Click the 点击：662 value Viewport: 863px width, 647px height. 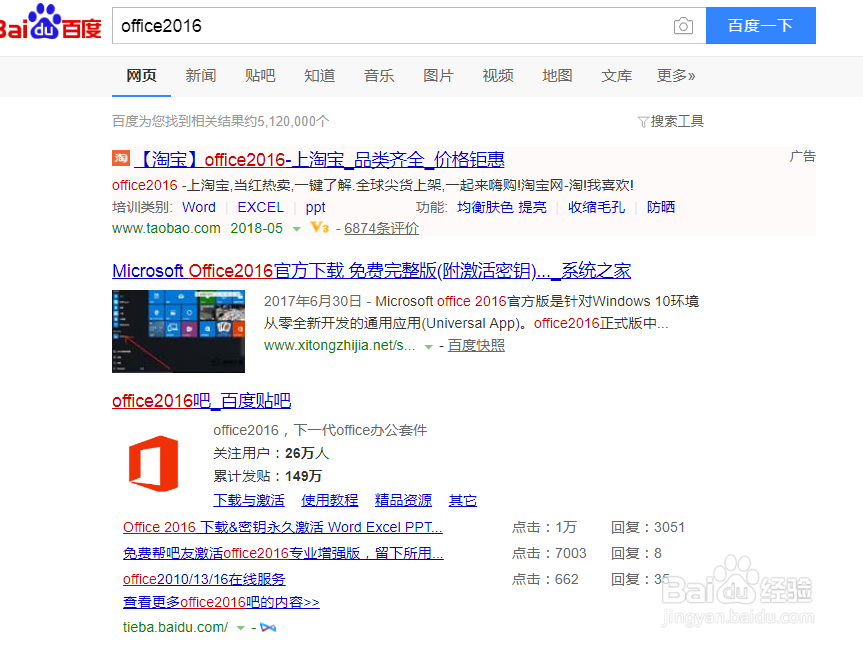tap(545, 579)
